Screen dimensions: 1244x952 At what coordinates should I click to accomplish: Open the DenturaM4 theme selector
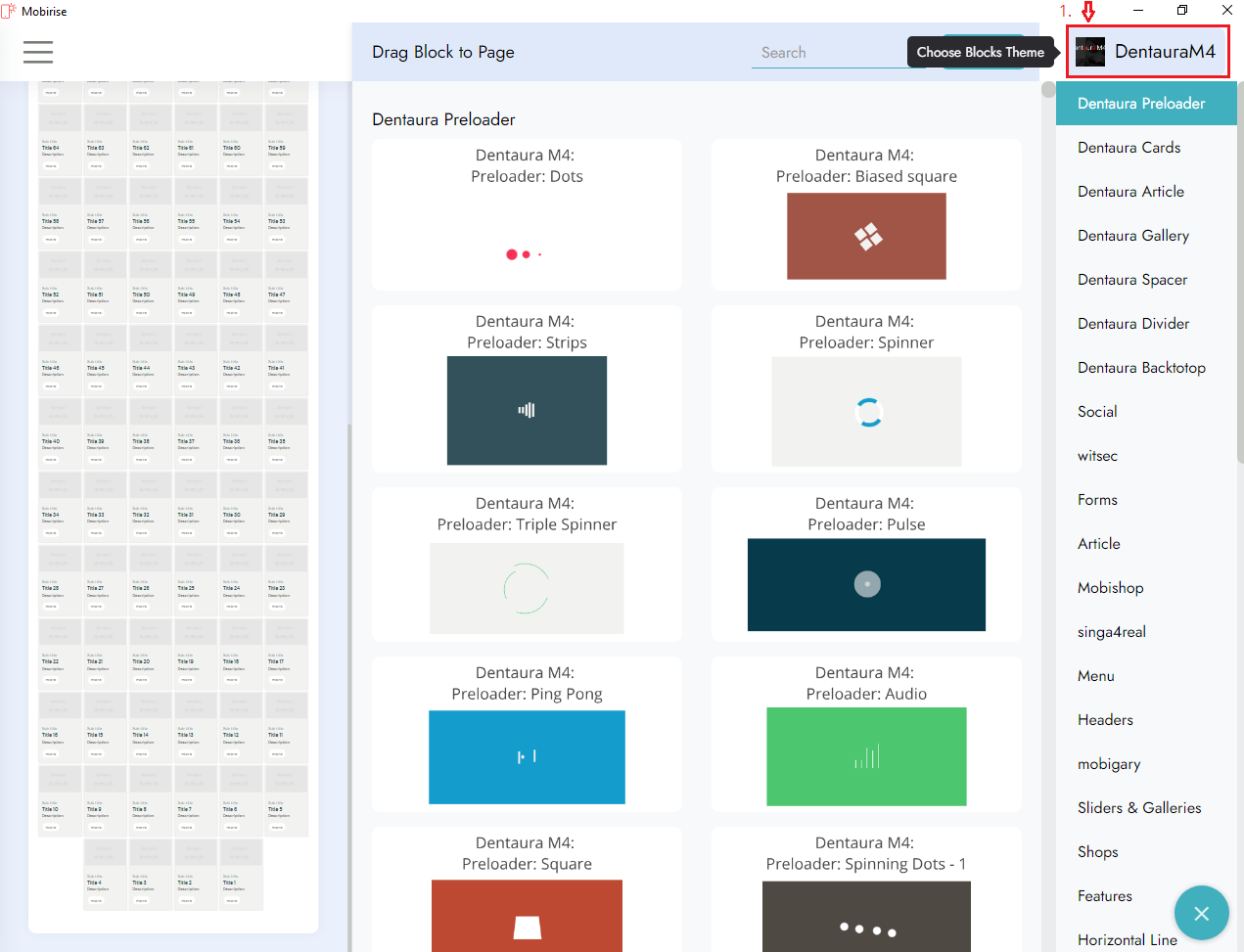coord(1148,52)
